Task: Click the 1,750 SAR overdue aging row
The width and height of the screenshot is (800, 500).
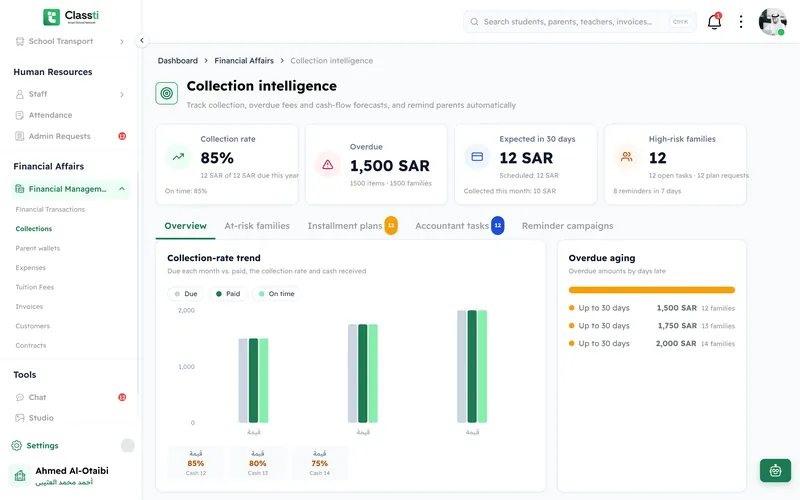Action: [652, 326]
